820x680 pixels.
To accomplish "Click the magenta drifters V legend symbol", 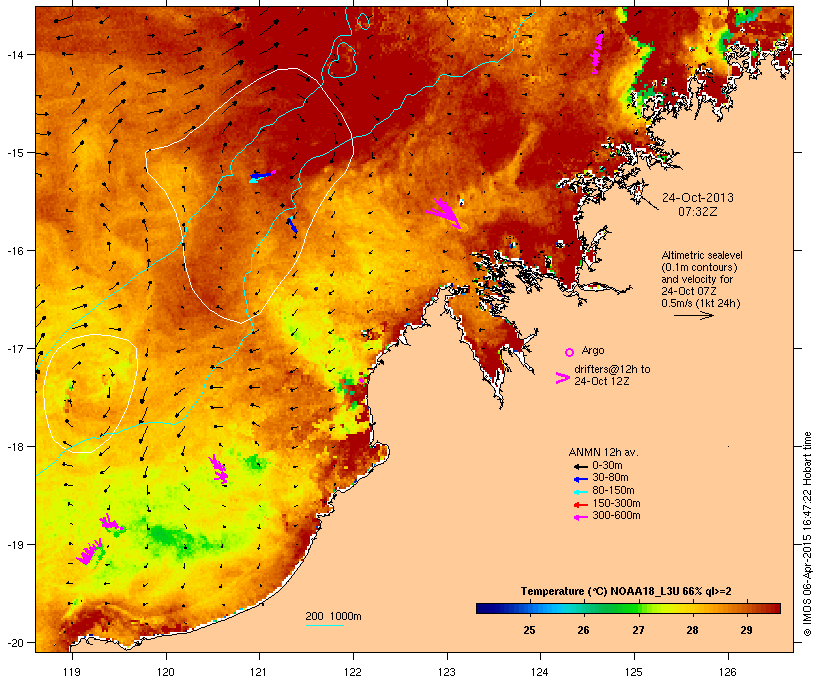I will click(x=563, y=378).
